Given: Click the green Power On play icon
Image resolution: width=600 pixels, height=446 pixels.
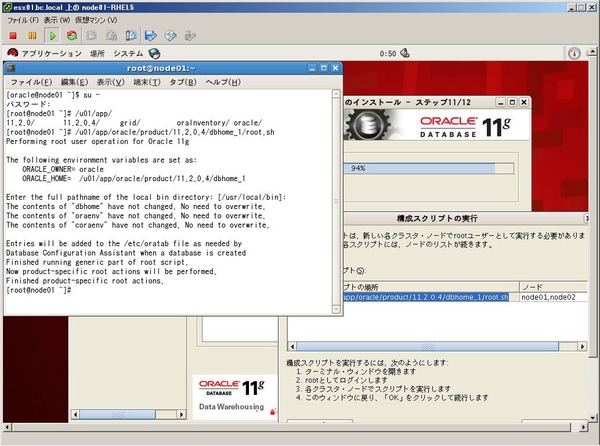Looking at the screenshot, I should tap(52, 36).
